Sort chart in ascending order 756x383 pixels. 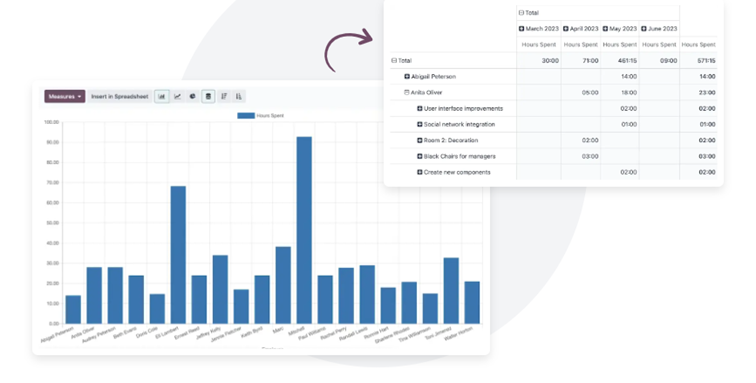[239, 96]
